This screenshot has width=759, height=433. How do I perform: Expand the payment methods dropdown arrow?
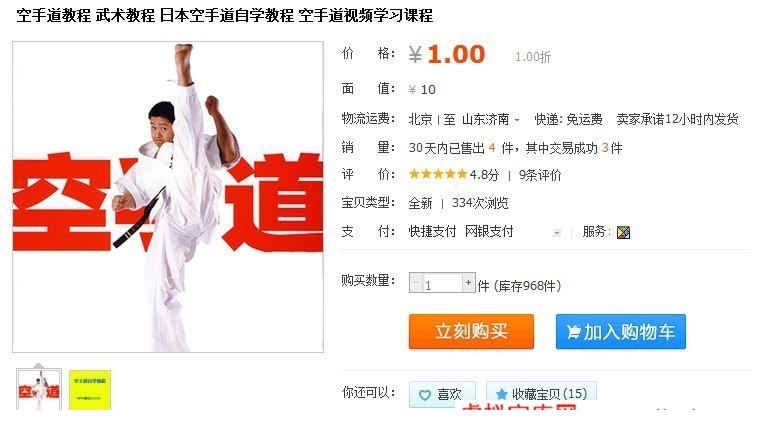tap(557, 233)
